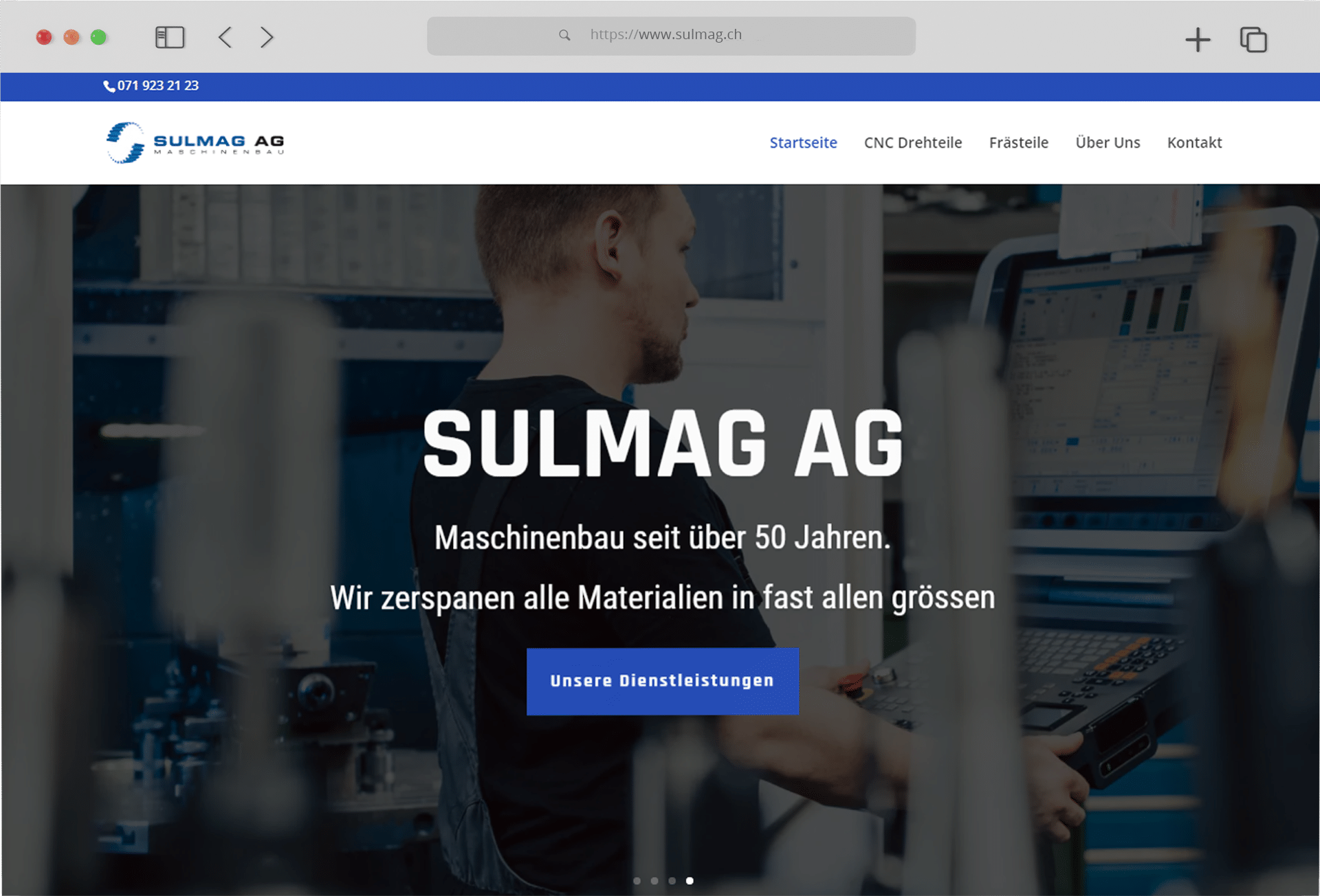
Task: Toggle the browser sidebar panel icon
Action: point(170,37)
